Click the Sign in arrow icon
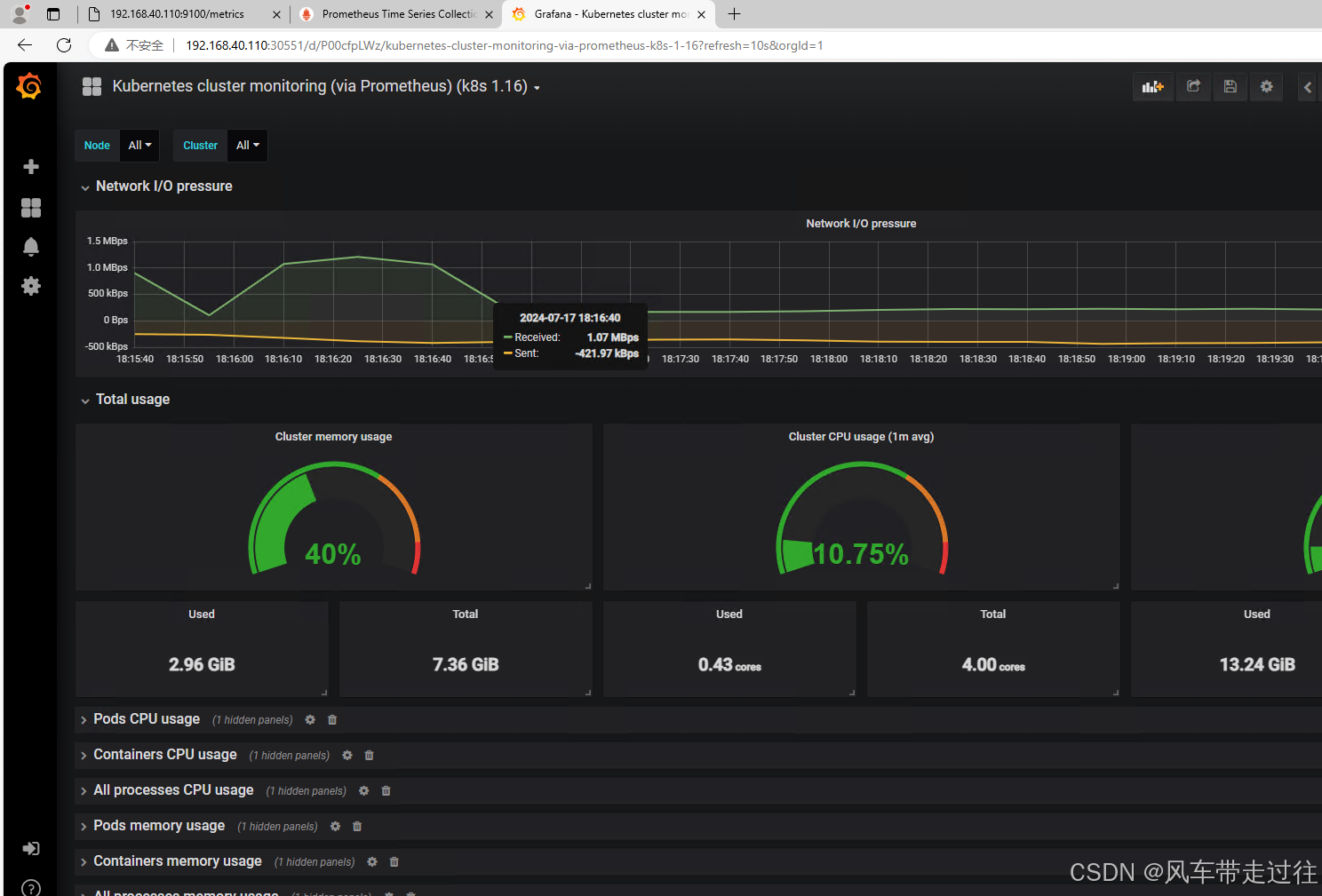 [x=31, y=849]
